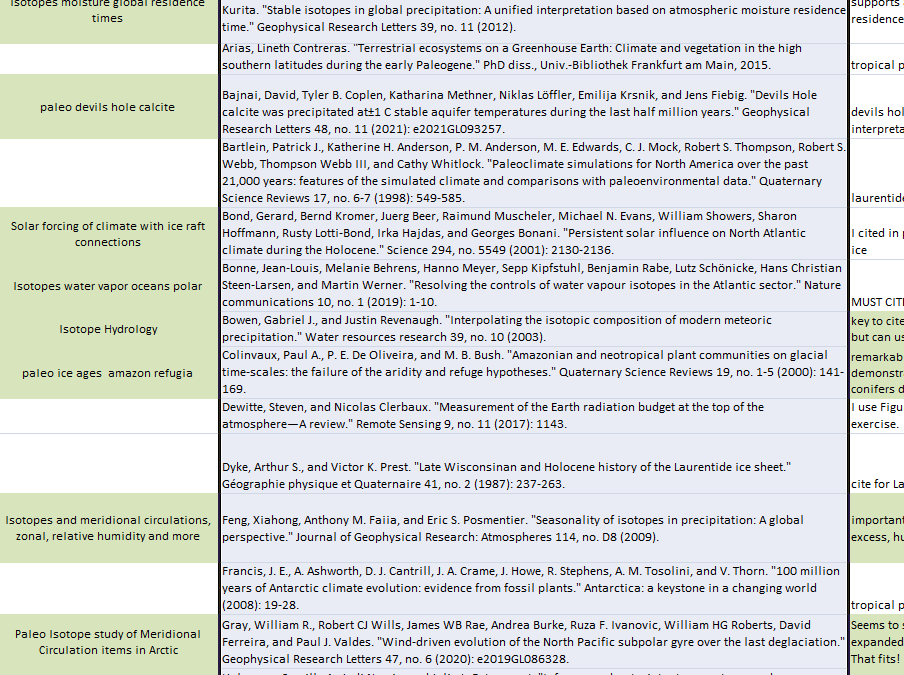The width and height of the screenshot is (904, 675).
Task: Click the Francis Antarctic climate evolution citation
Action: coord(533,588)
